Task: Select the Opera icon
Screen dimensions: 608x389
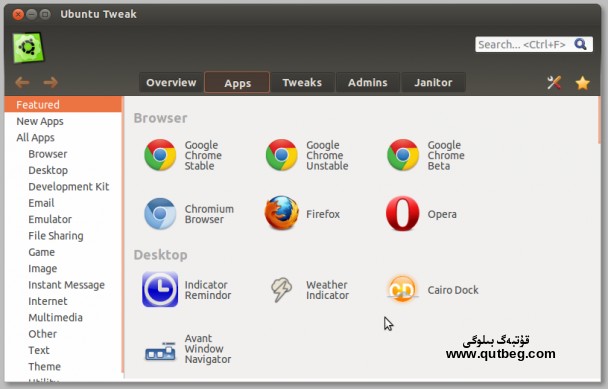Action: click(402, 213)
